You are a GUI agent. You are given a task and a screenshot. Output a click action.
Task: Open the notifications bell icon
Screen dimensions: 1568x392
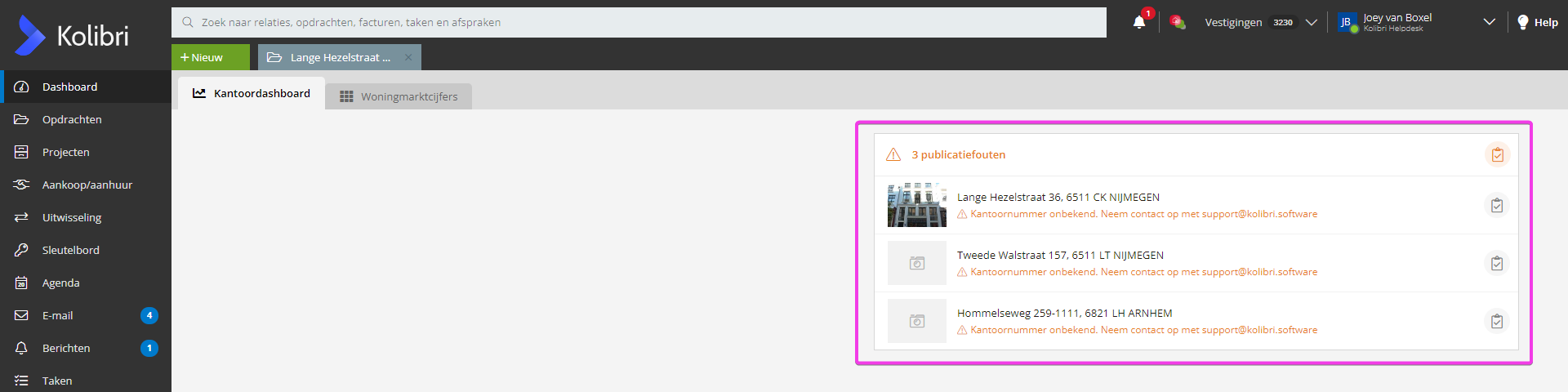click(x=1139, y=22)
